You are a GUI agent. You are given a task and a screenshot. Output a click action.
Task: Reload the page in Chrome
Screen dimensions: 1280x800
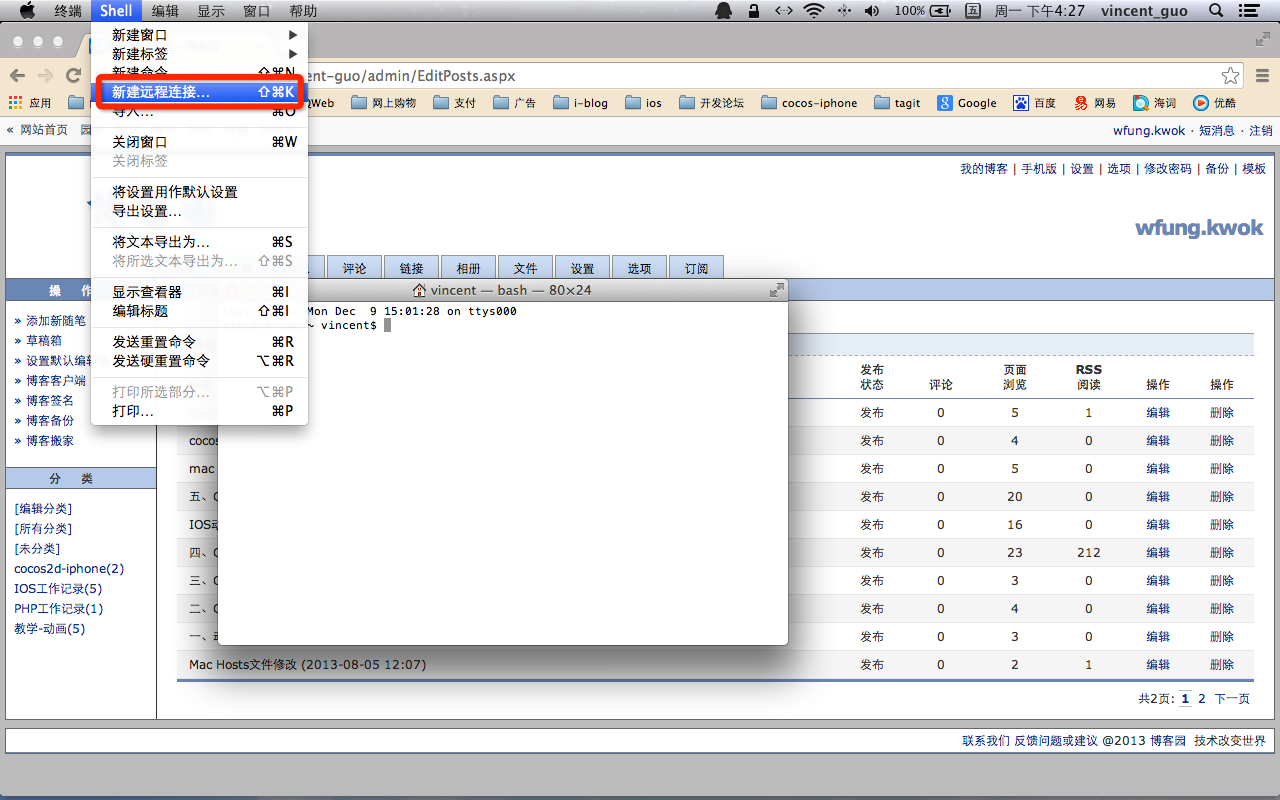click(73, 76)
